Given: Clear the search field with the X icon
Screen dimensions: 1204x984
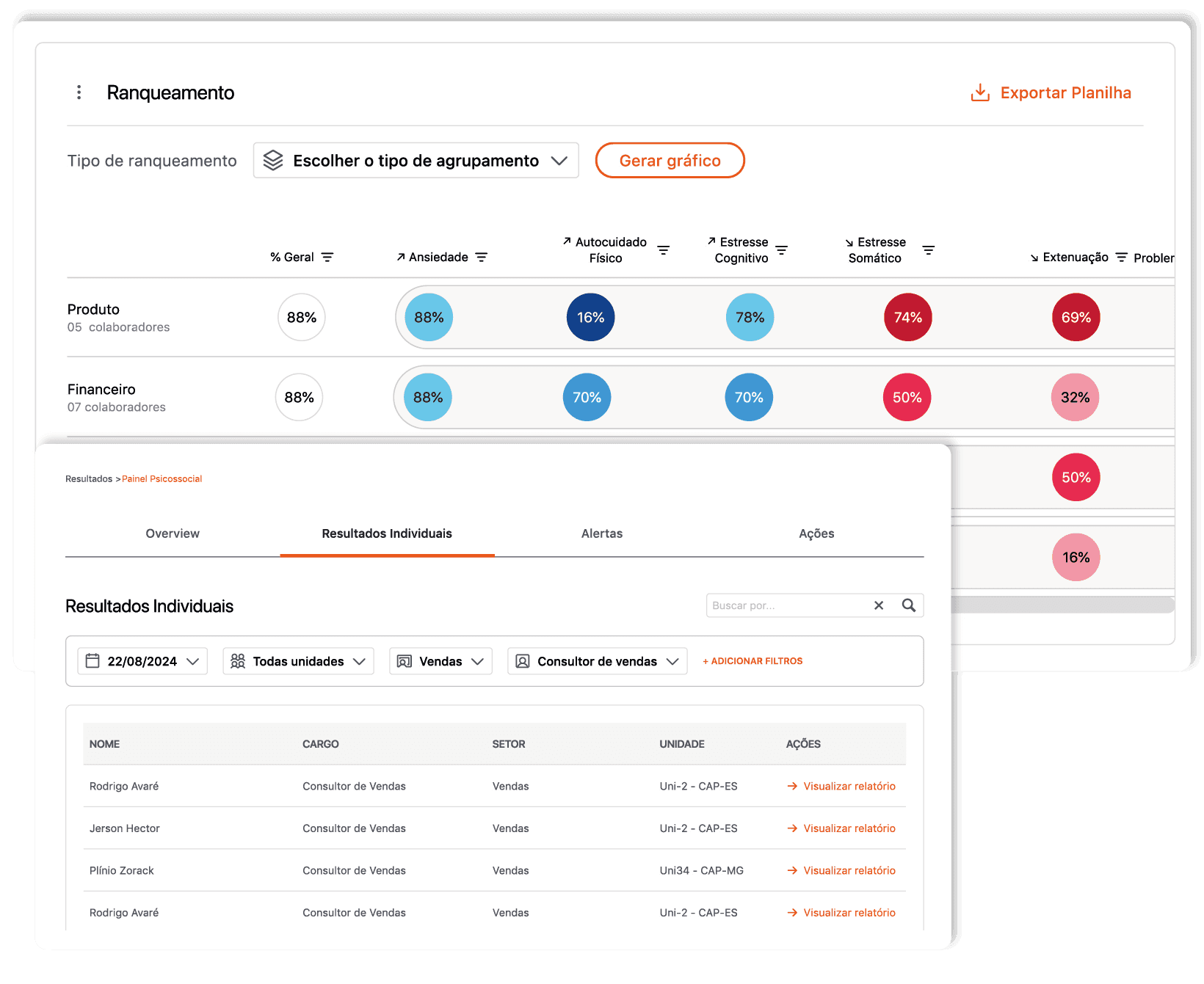Looking at the screenshot, I should tap(879, 605).
